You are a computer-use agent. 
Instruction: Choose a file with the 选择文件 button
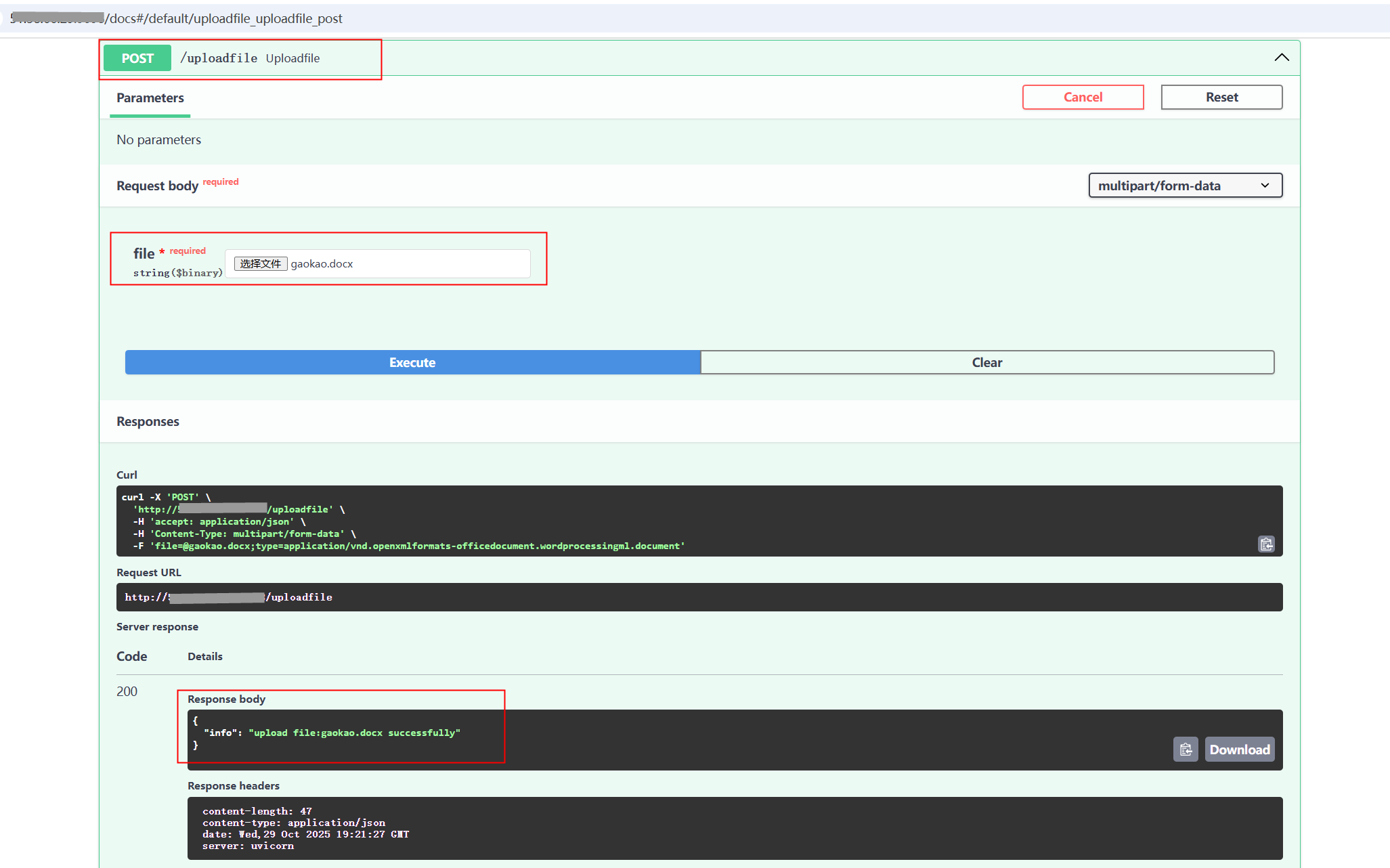pos(261,263)
